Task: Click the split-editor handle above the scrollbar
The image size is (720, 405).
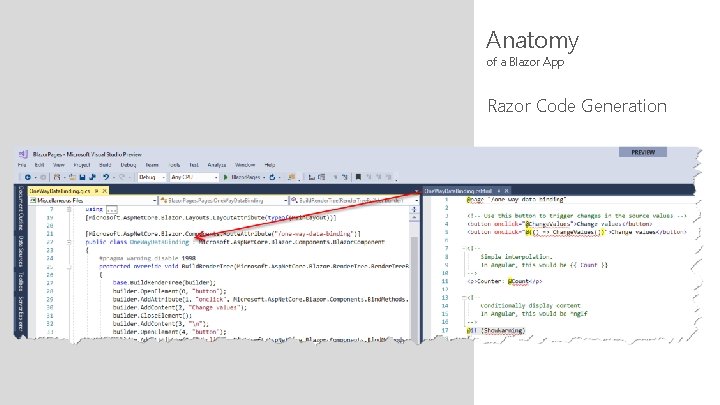Action: point(414,209)
